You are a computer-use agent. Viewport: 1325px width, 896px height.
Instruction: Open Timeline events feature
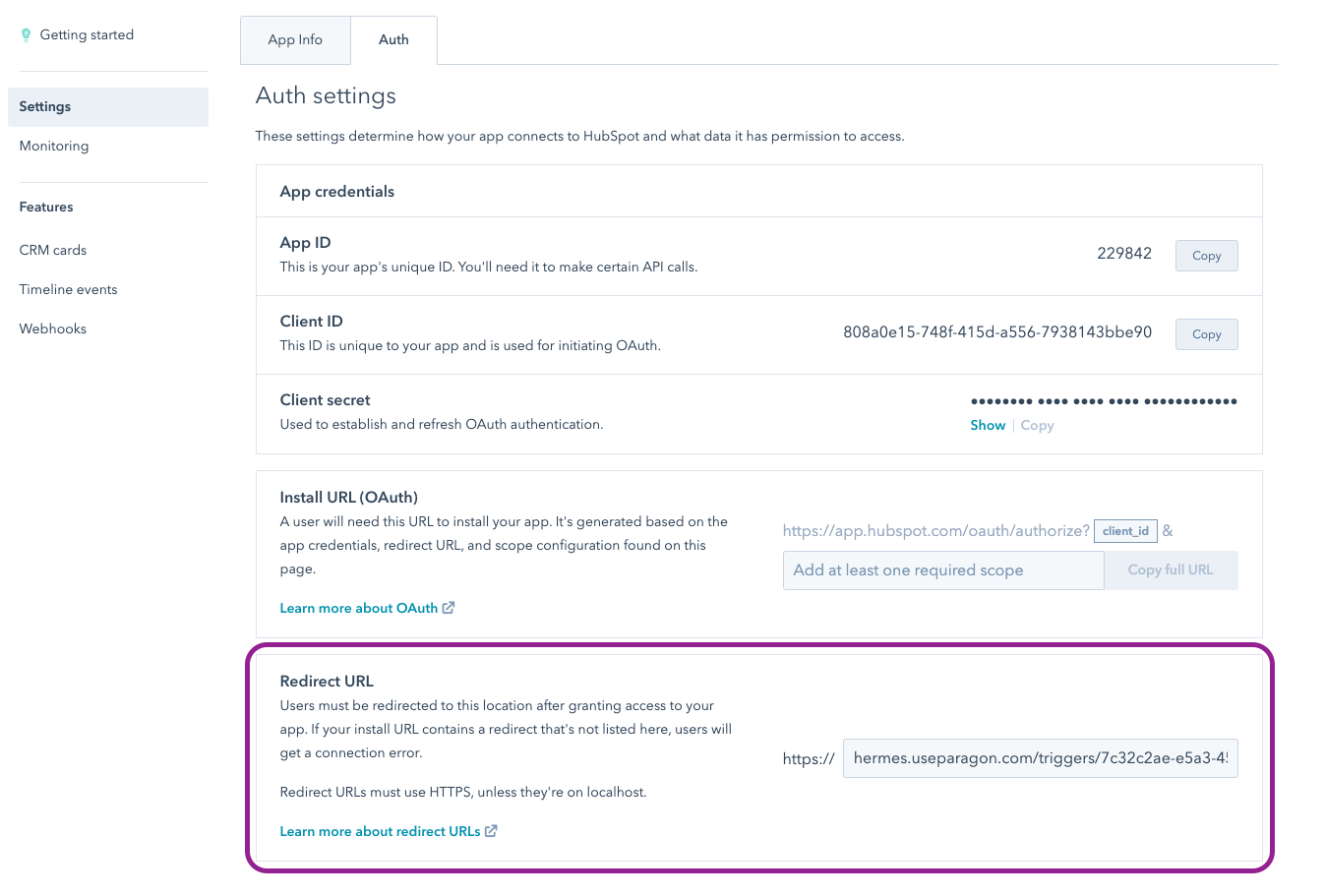(x=68, y=289)
